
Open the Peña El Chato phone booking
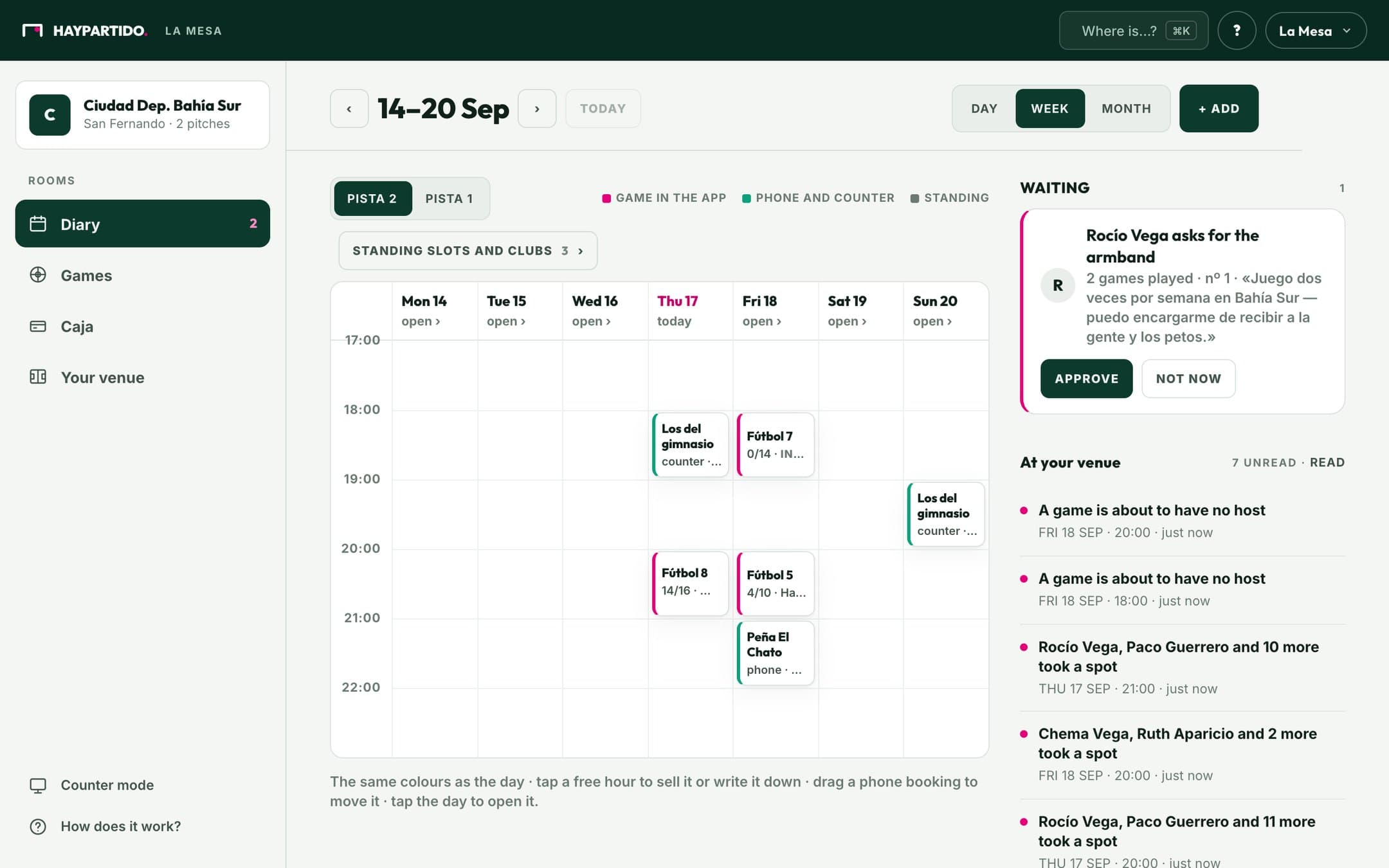click(x=775, y=653)
